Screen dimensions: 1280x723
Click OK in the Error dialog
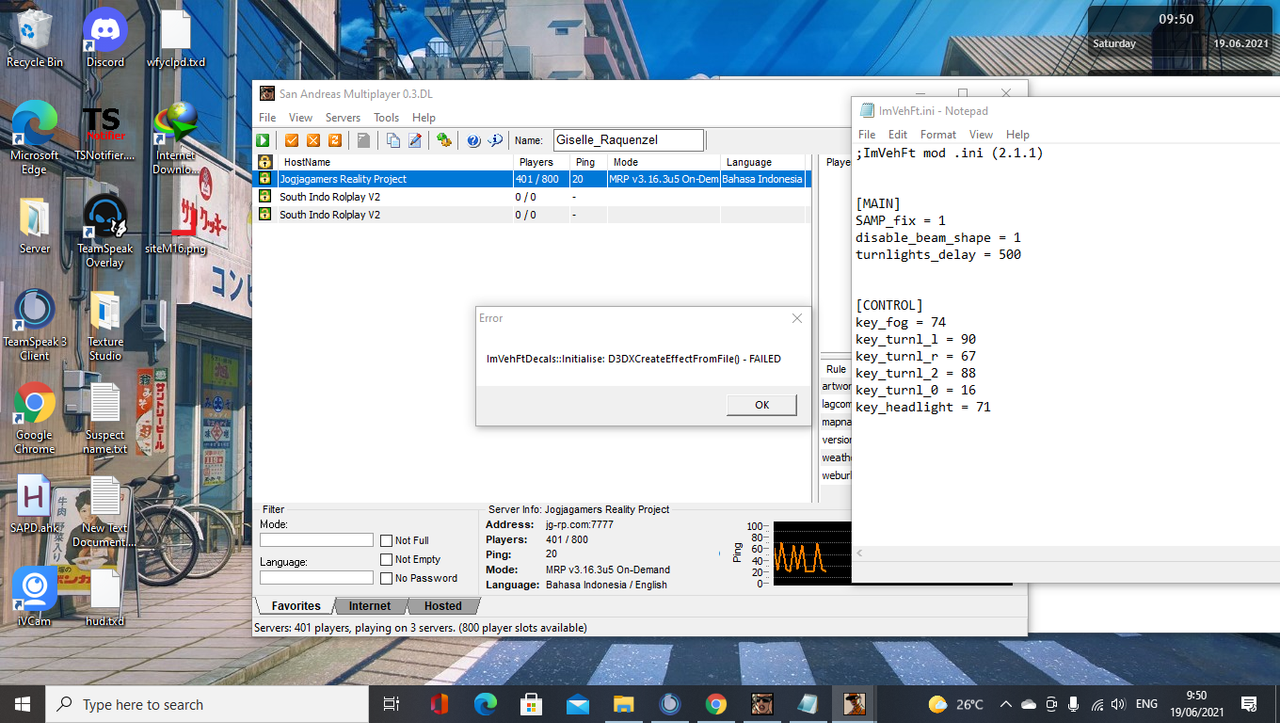coord(762,405)
